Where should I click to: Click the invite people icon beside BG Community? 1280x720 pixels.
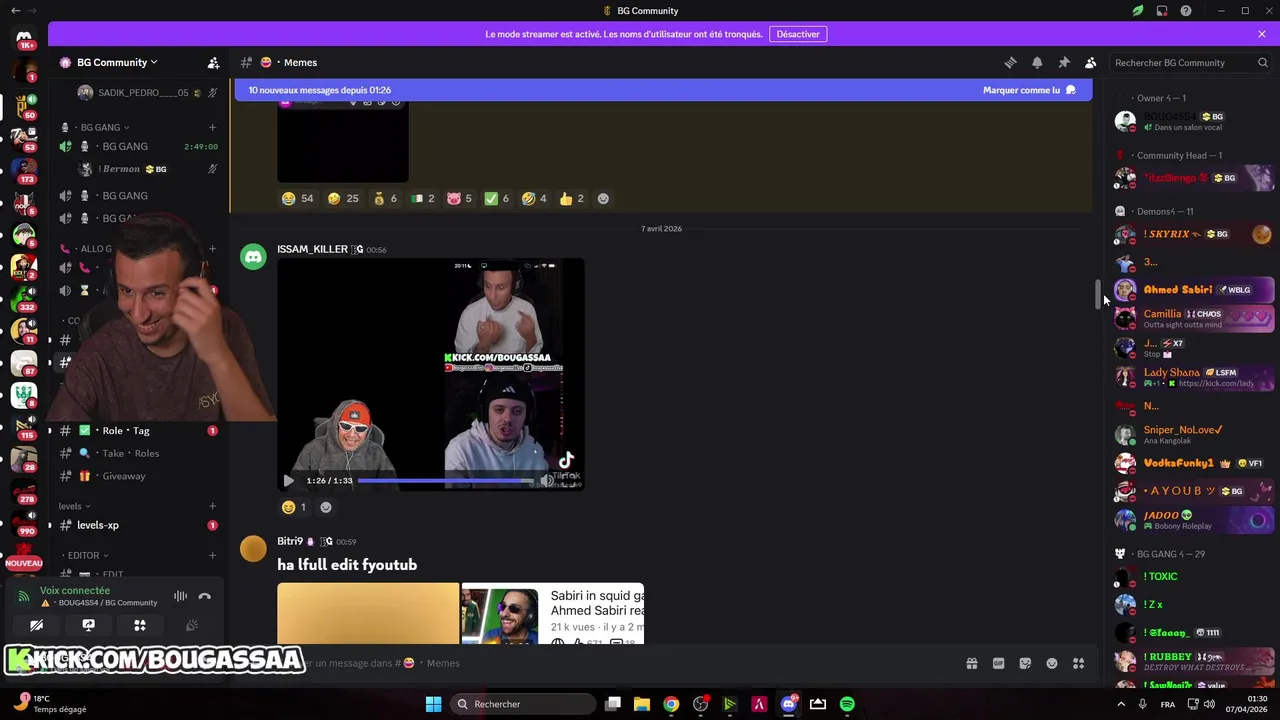pos(213,62)
